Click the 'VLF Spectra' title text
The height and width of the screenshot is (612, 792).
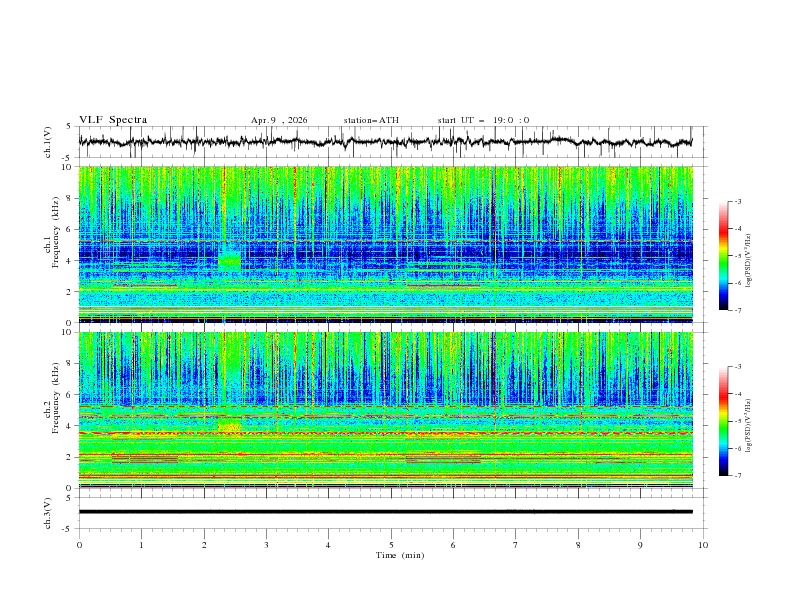tap(113, 120)
